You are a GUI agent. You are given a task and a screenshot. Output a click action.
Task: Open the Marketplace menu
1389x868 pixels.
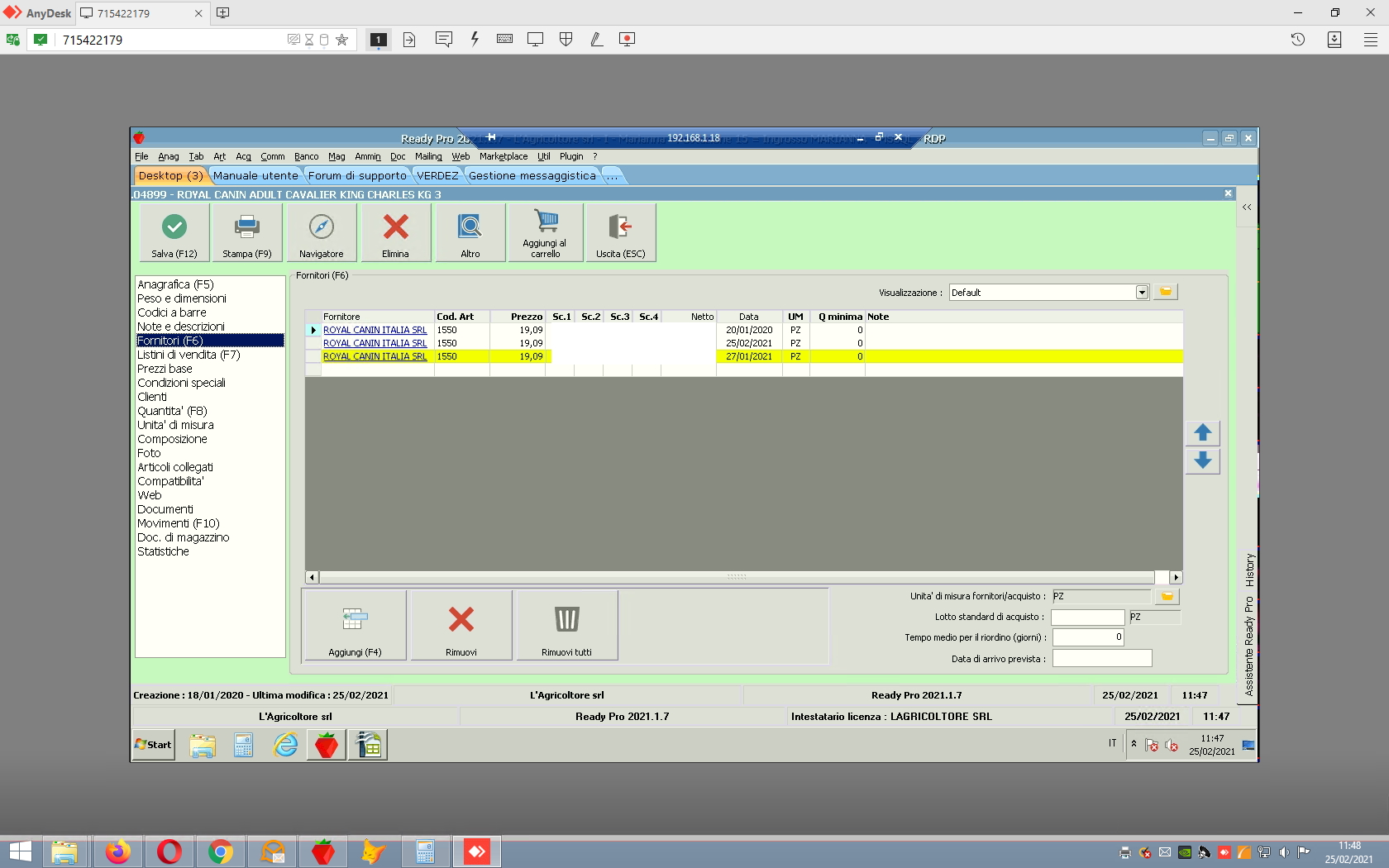(x=504, y=156)
